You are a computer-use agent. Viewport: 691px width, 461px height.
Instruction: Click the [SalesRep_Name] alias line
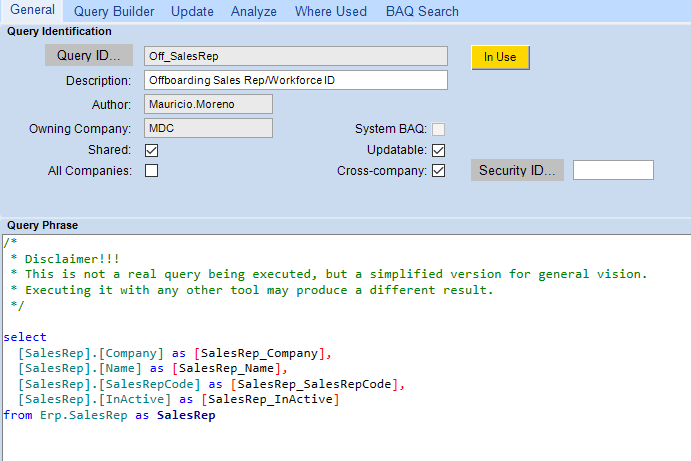click(x=152, y=368)
